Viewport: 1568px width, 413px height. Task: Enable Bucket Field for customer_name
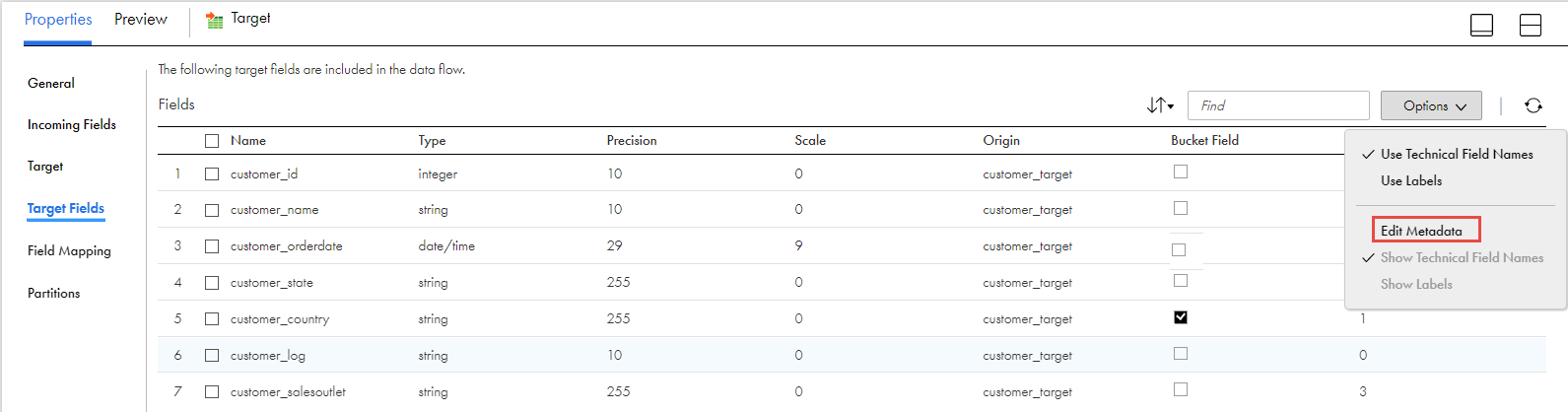tap(1181, 208)
